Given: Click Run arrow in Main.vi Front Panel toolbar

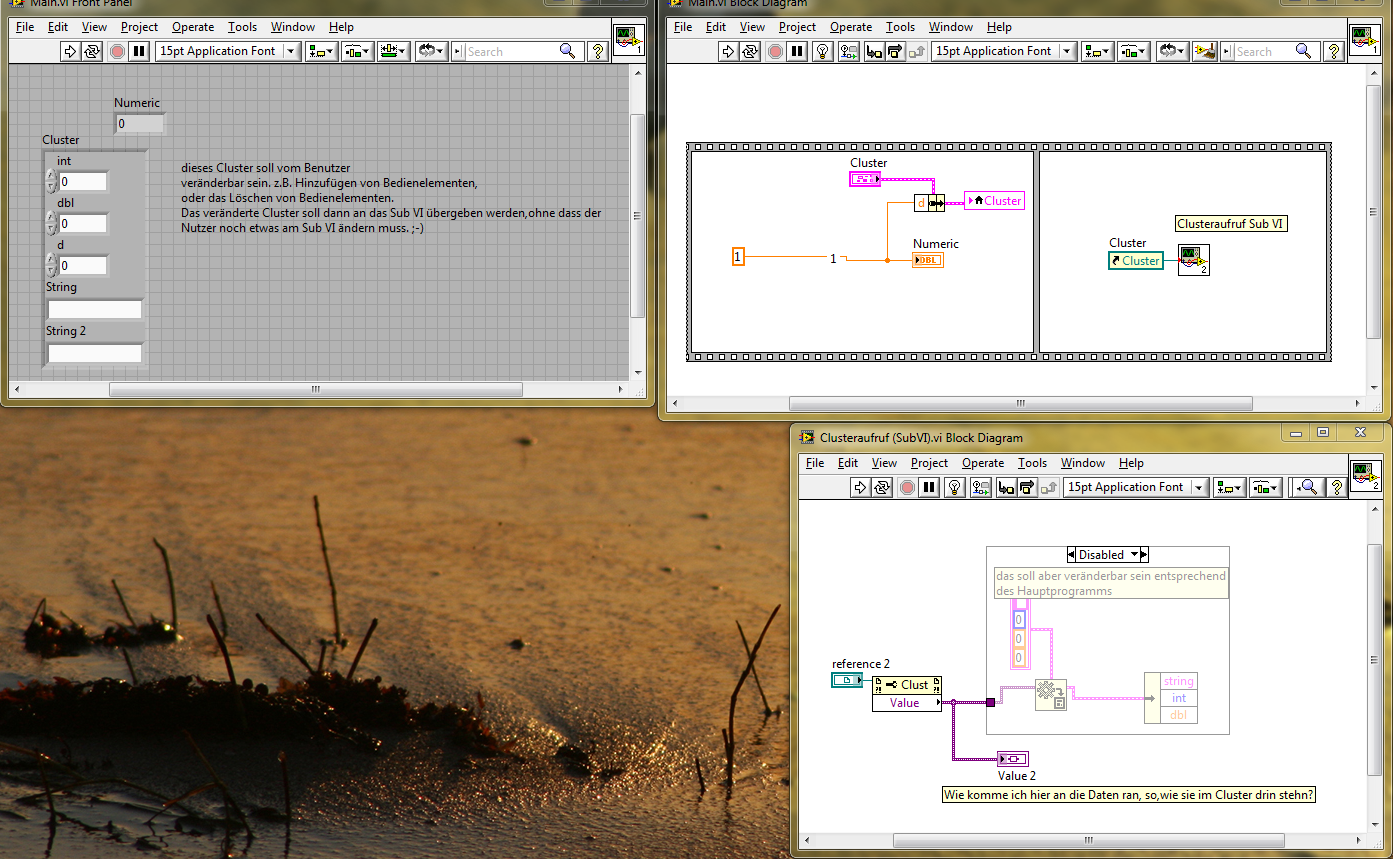Looking at the screenshot, I should pos(70,51).
